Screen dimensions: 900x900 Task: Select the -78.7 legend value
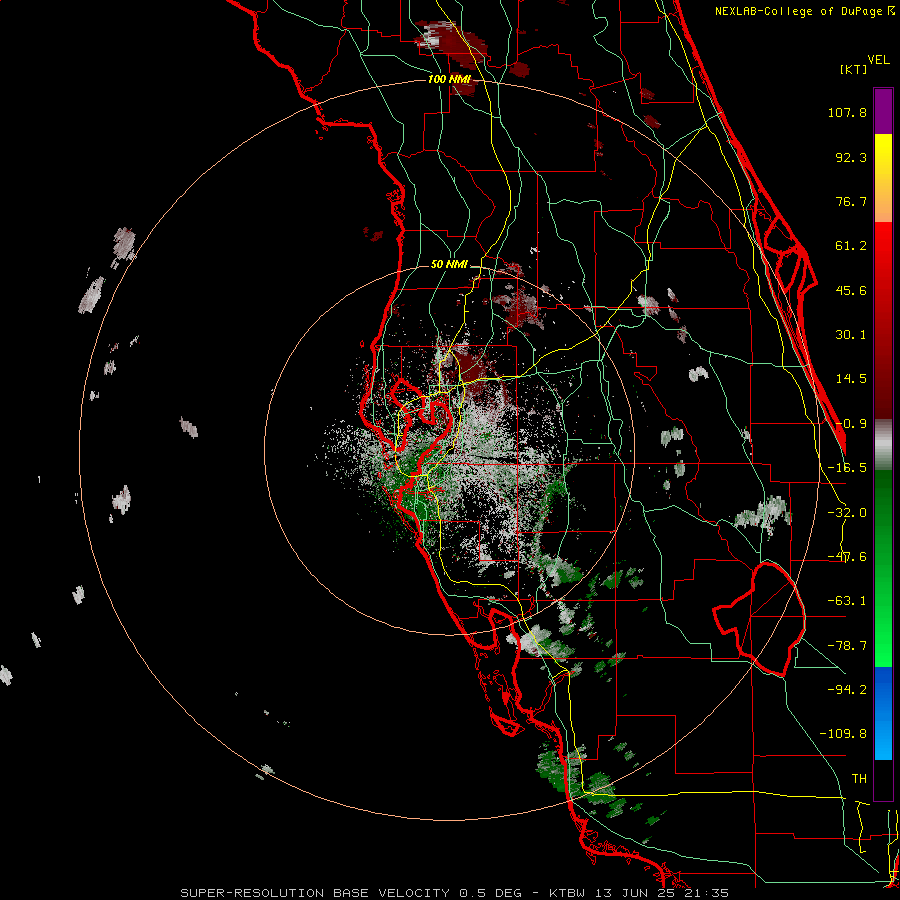click(x=847, y=646)
